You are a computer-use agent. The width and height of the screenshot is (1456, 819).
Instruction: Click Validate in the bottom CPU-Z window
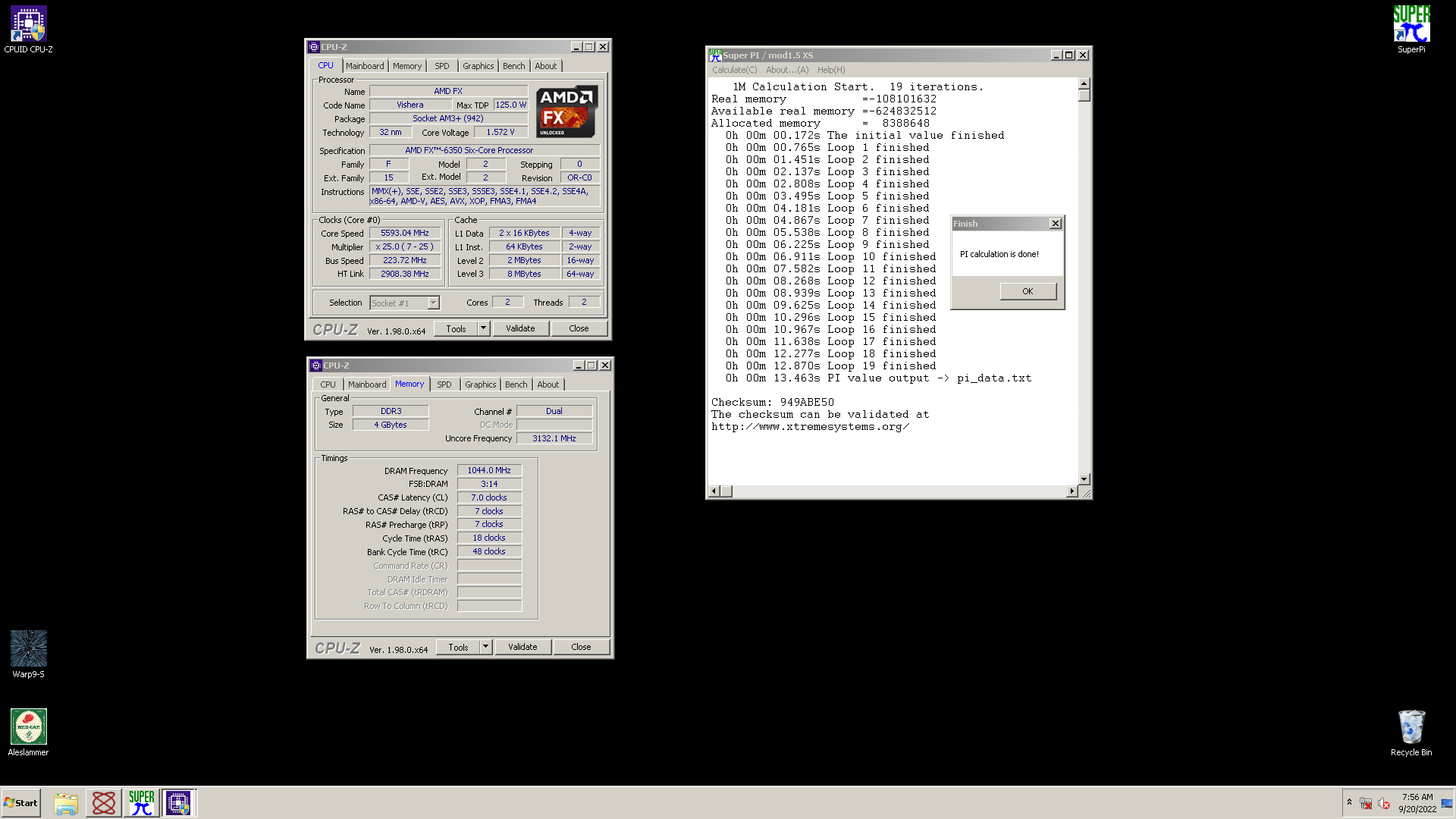(x=523, y=648)
